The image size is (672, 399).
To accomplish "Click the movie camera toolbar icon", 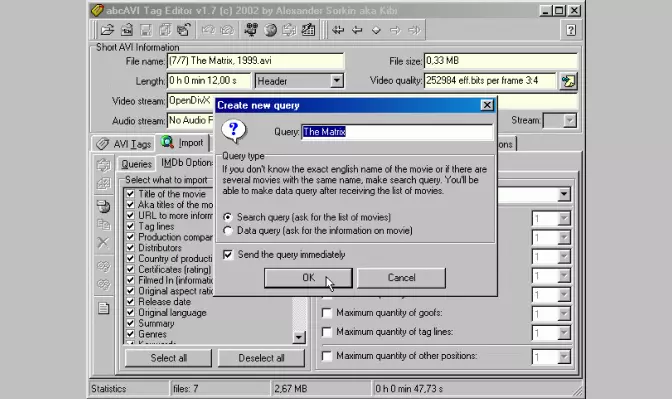I will pyautogui.click(x=251, y=30).
